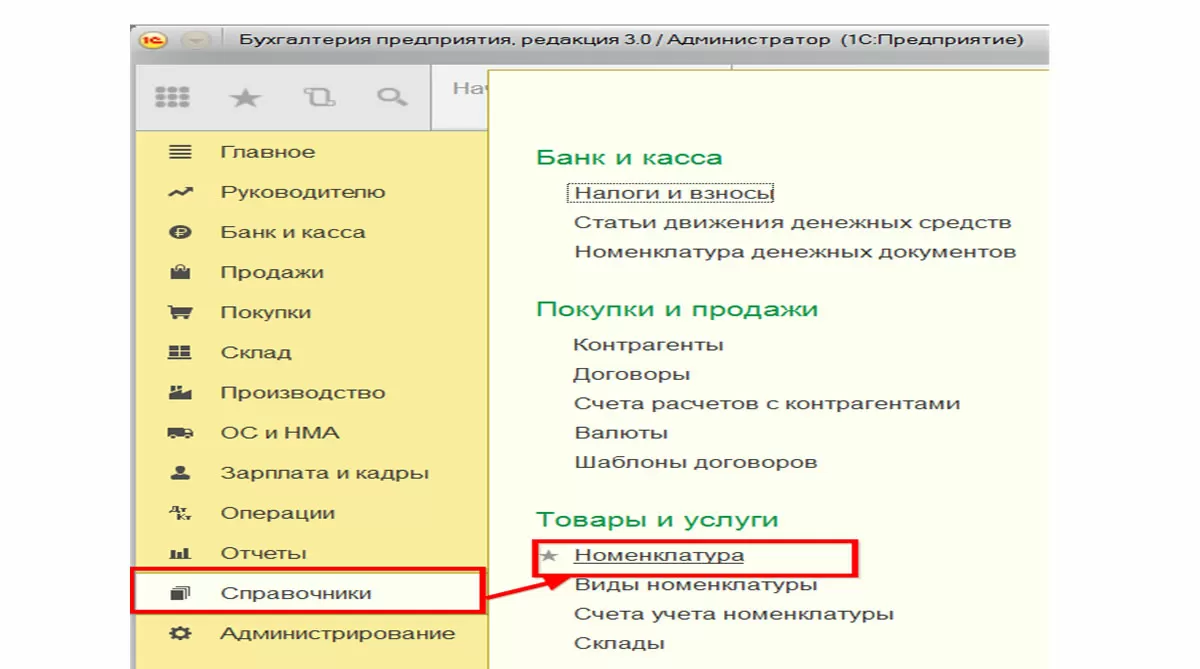Open the Склады directory link
1200x669 pixels.
click(x=620, y=643)
